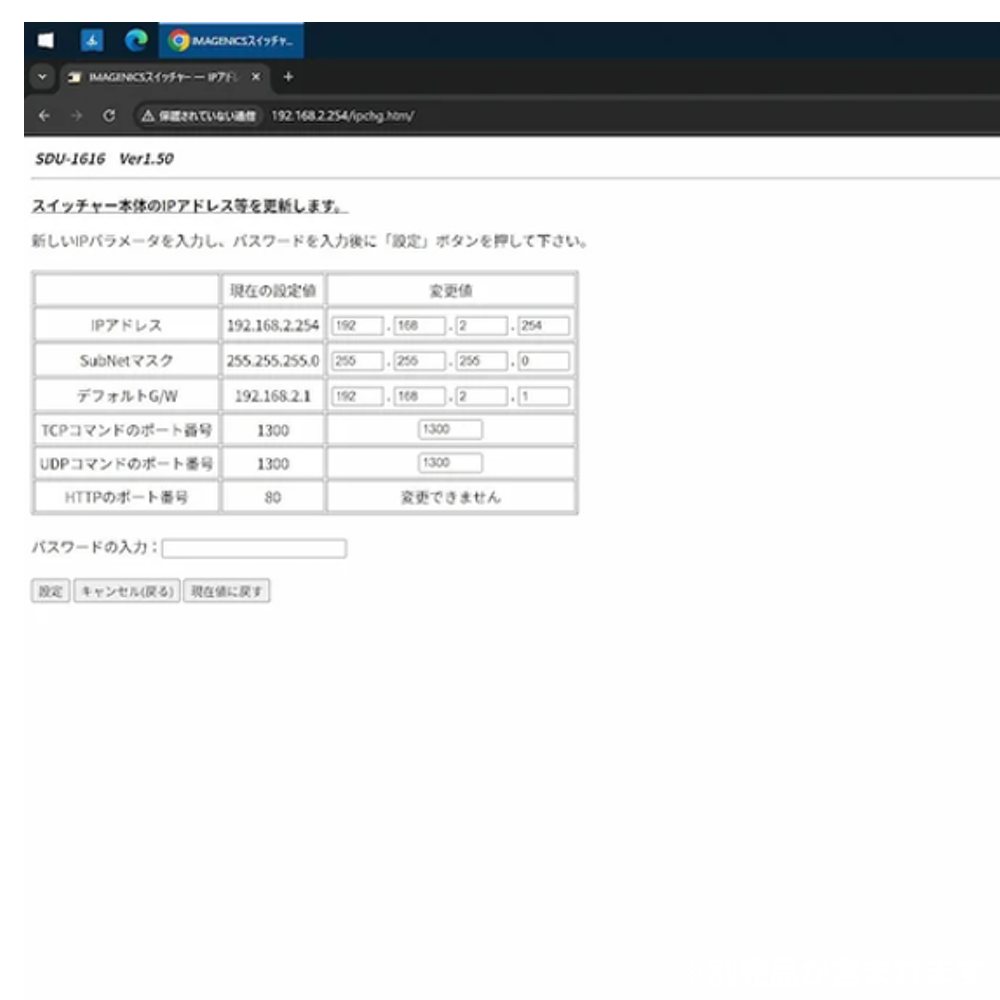Close the IMAGENICS browser tab

click(x=256, y=77)
